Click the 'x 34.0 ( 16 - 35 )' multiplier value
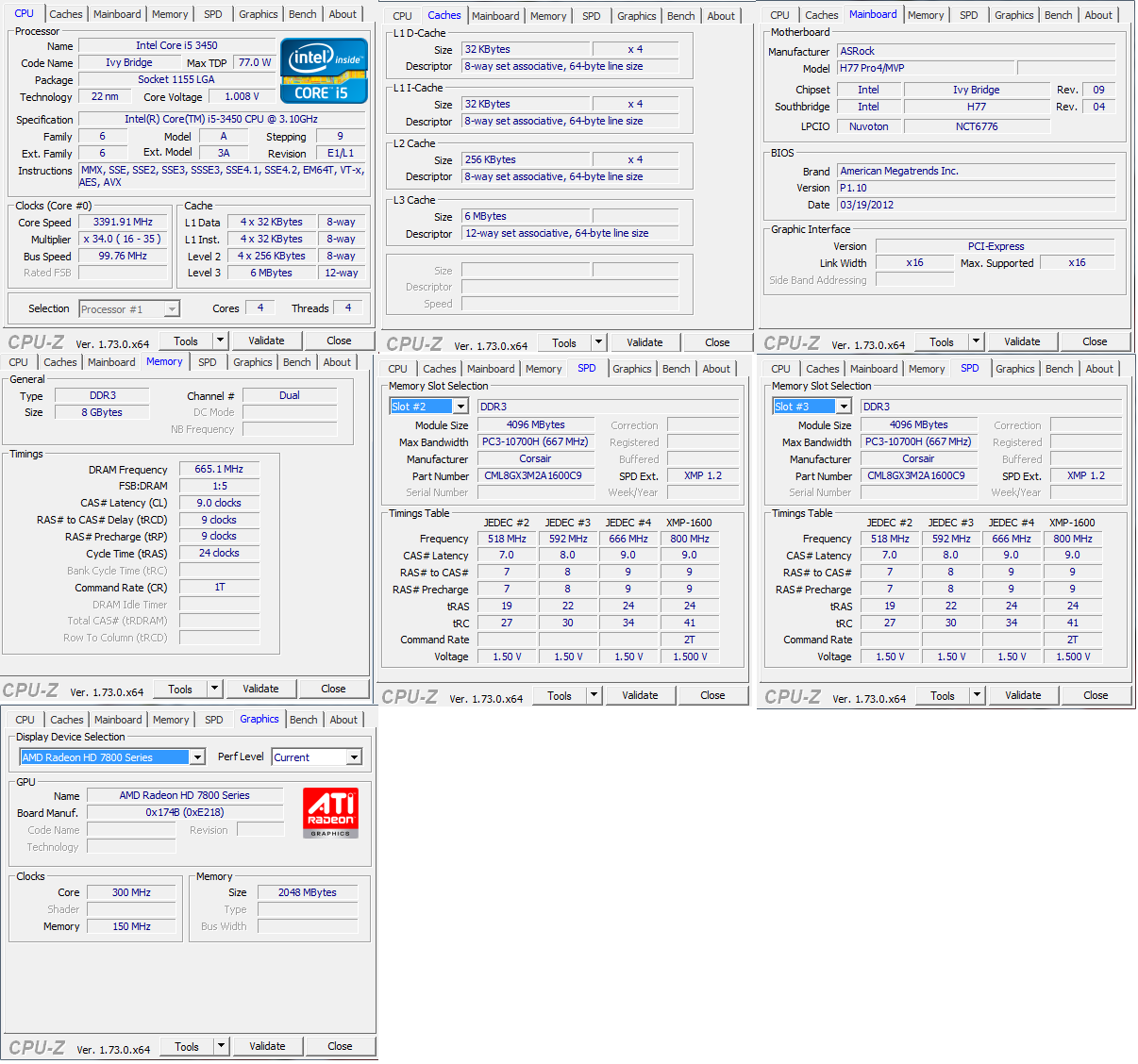 [x=123, y=240]
